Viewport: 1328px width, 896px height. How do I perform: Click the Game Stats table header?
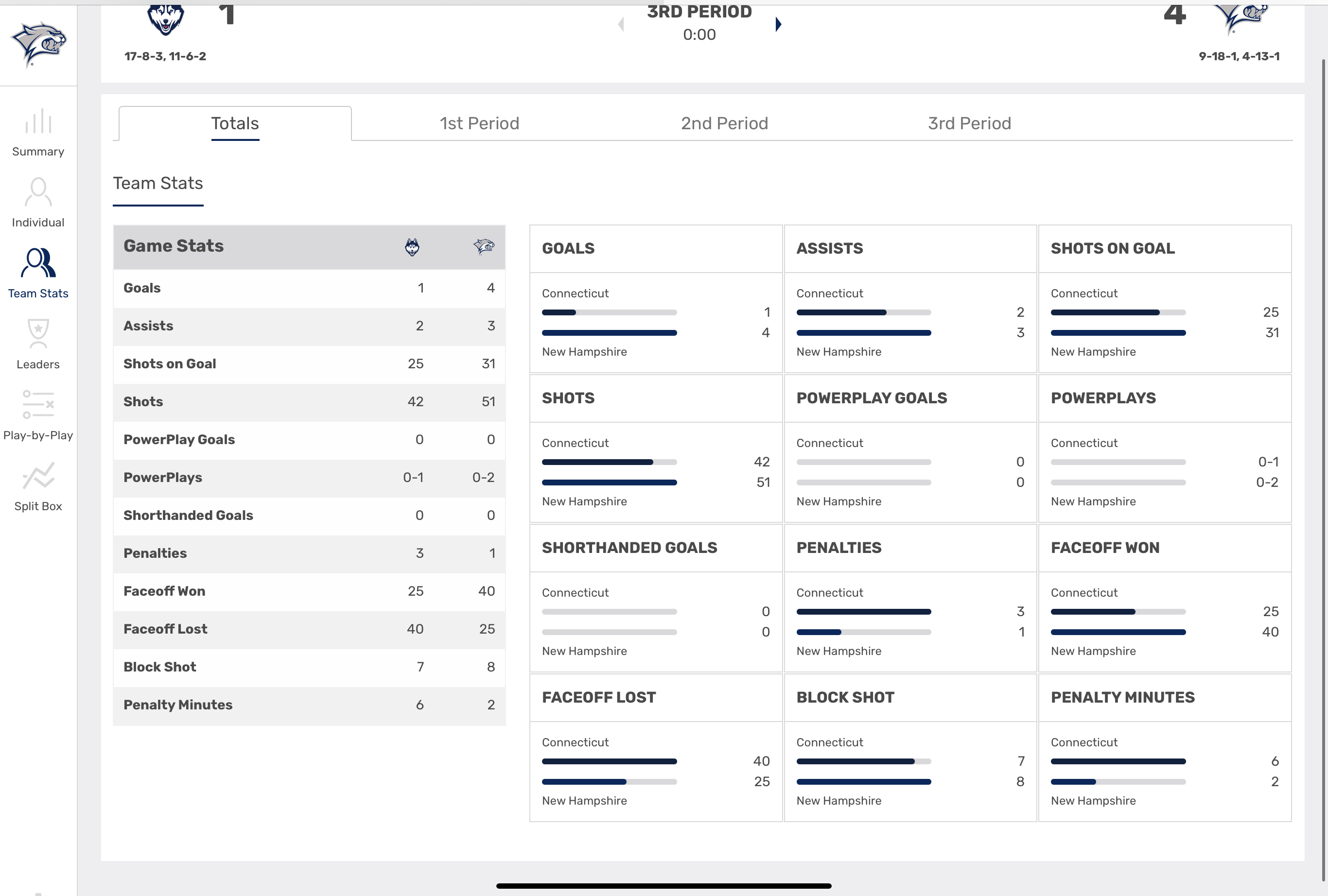click(x=309, y=247)
